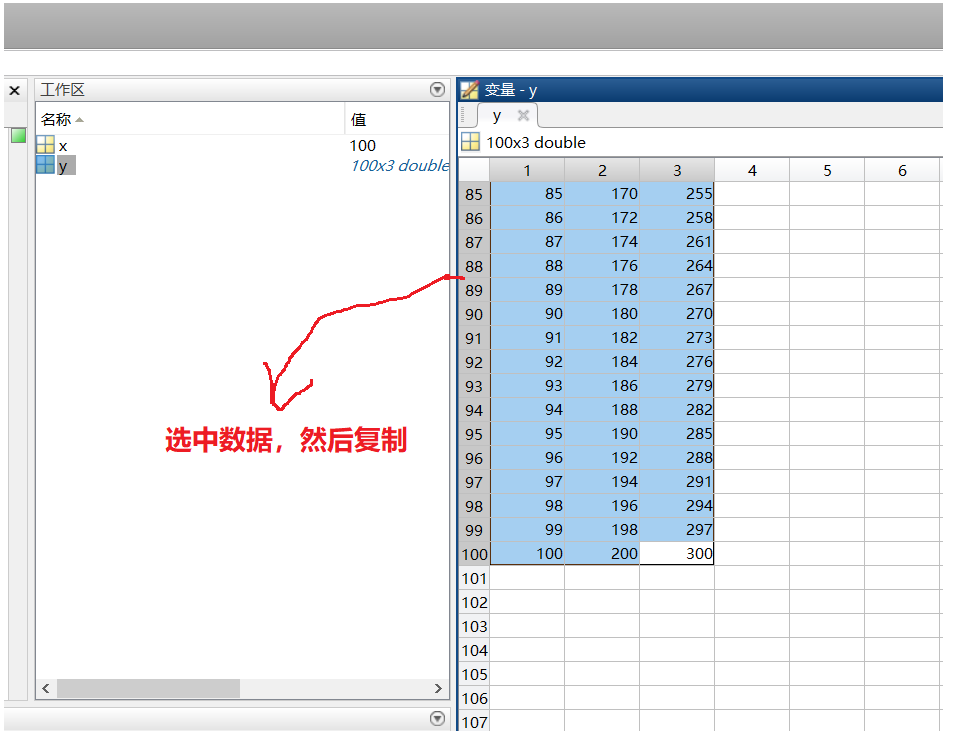Select row header 107

click(474, 722)
